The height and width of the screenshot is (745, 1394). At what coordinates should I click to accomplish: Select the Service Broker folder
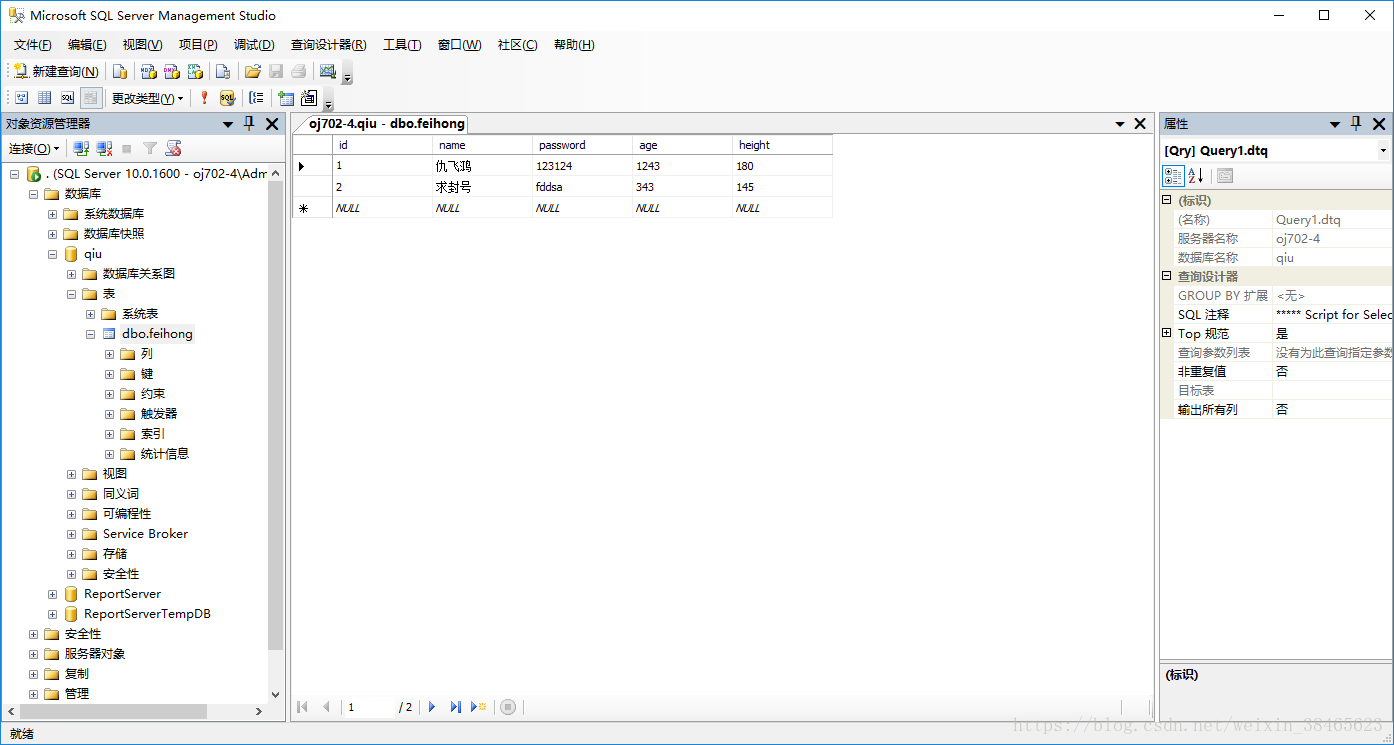click(x=145, y=534)
